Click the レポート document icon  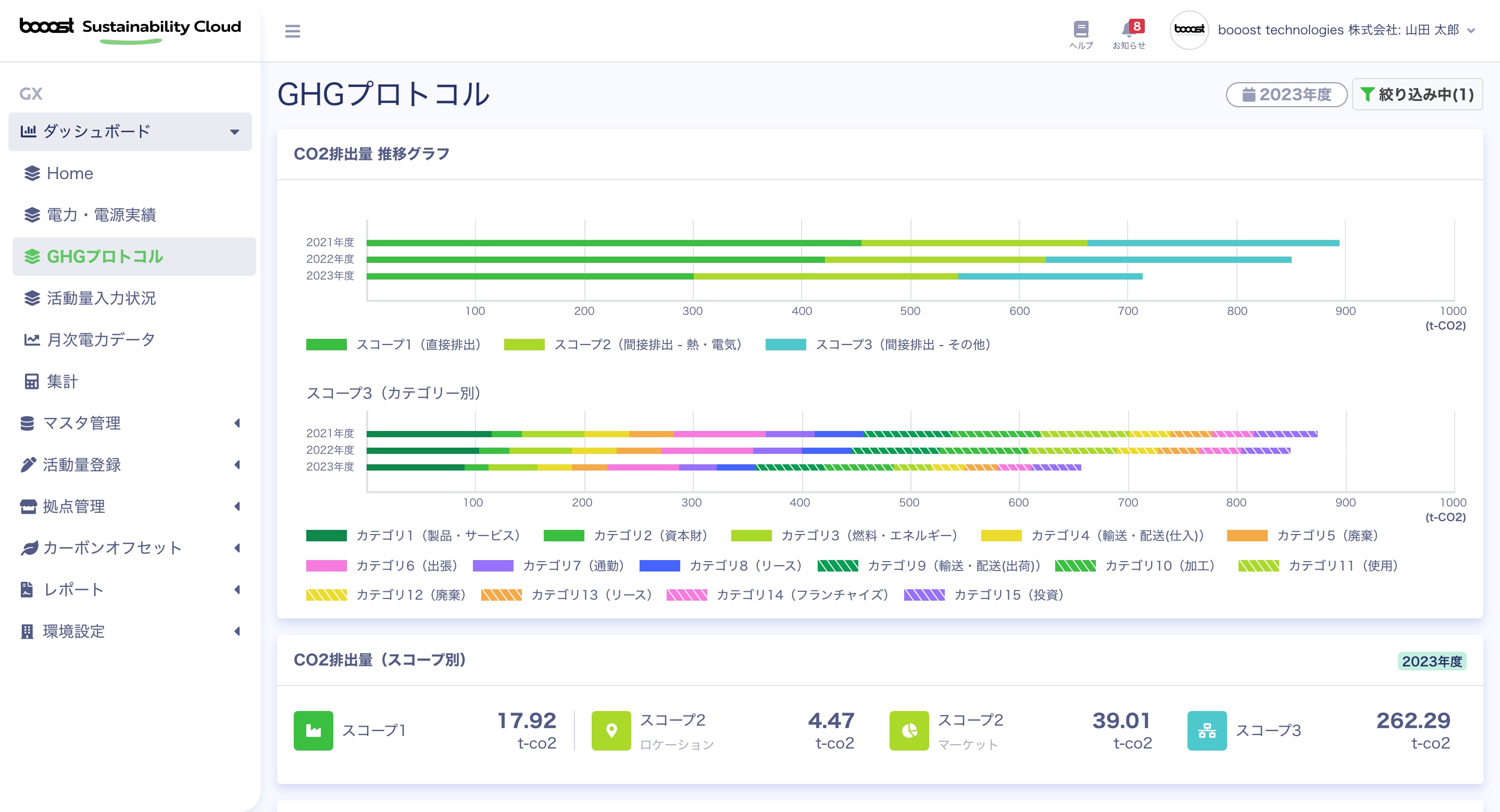click(x=26, y=590)
